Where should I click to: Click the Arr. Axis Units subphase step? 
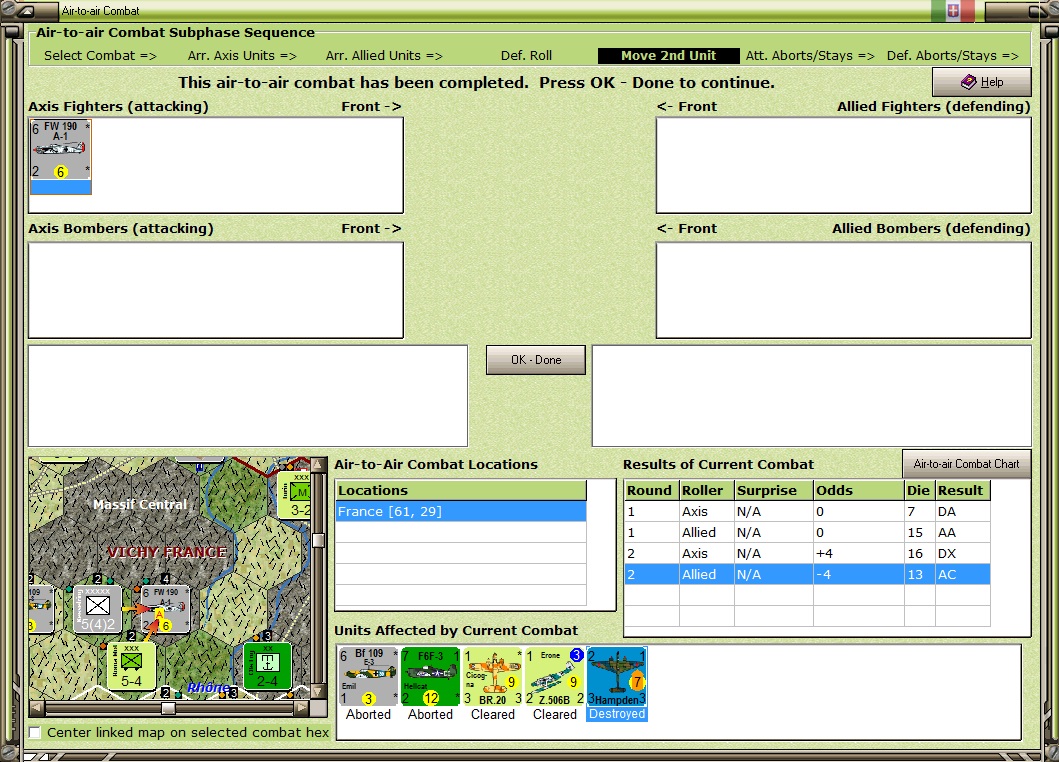point(242,55)
